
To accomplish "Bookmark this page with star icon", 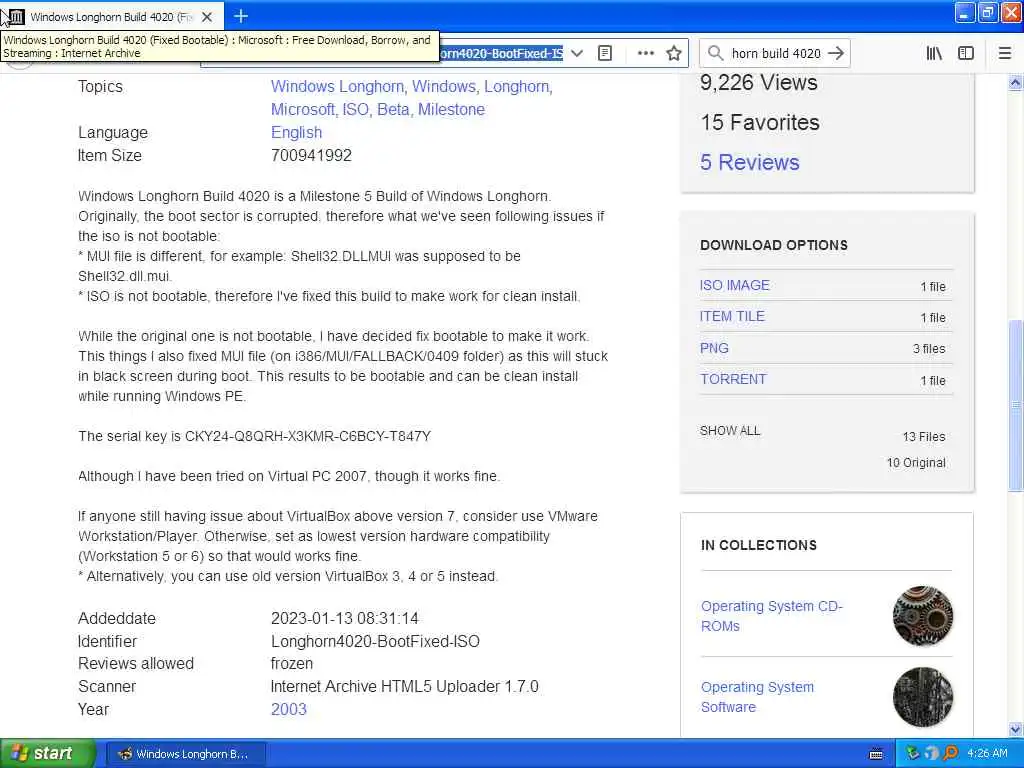I will point(674,54).
